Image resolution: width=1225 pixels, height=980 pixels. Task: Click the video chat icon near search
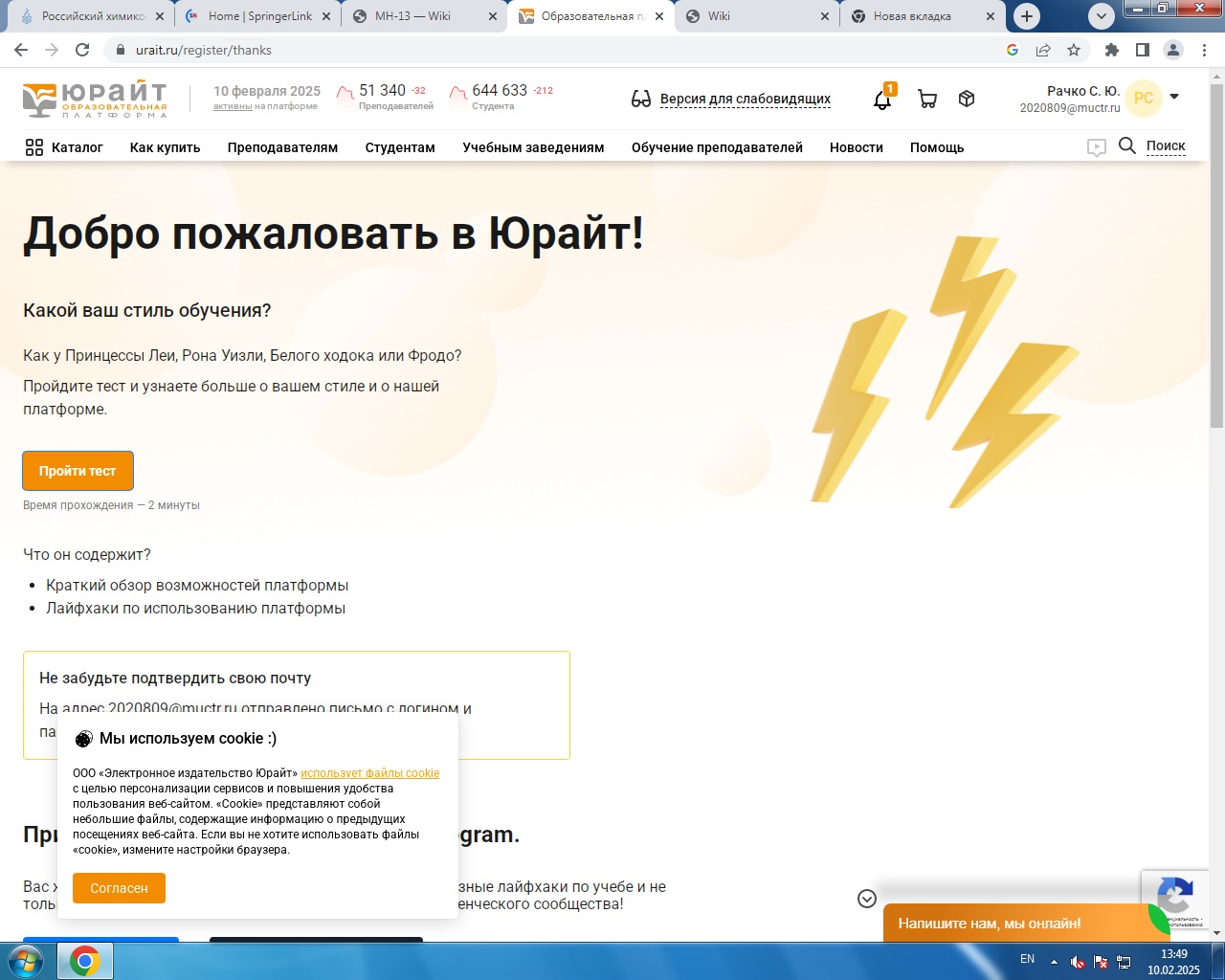tap(1097, 147)
